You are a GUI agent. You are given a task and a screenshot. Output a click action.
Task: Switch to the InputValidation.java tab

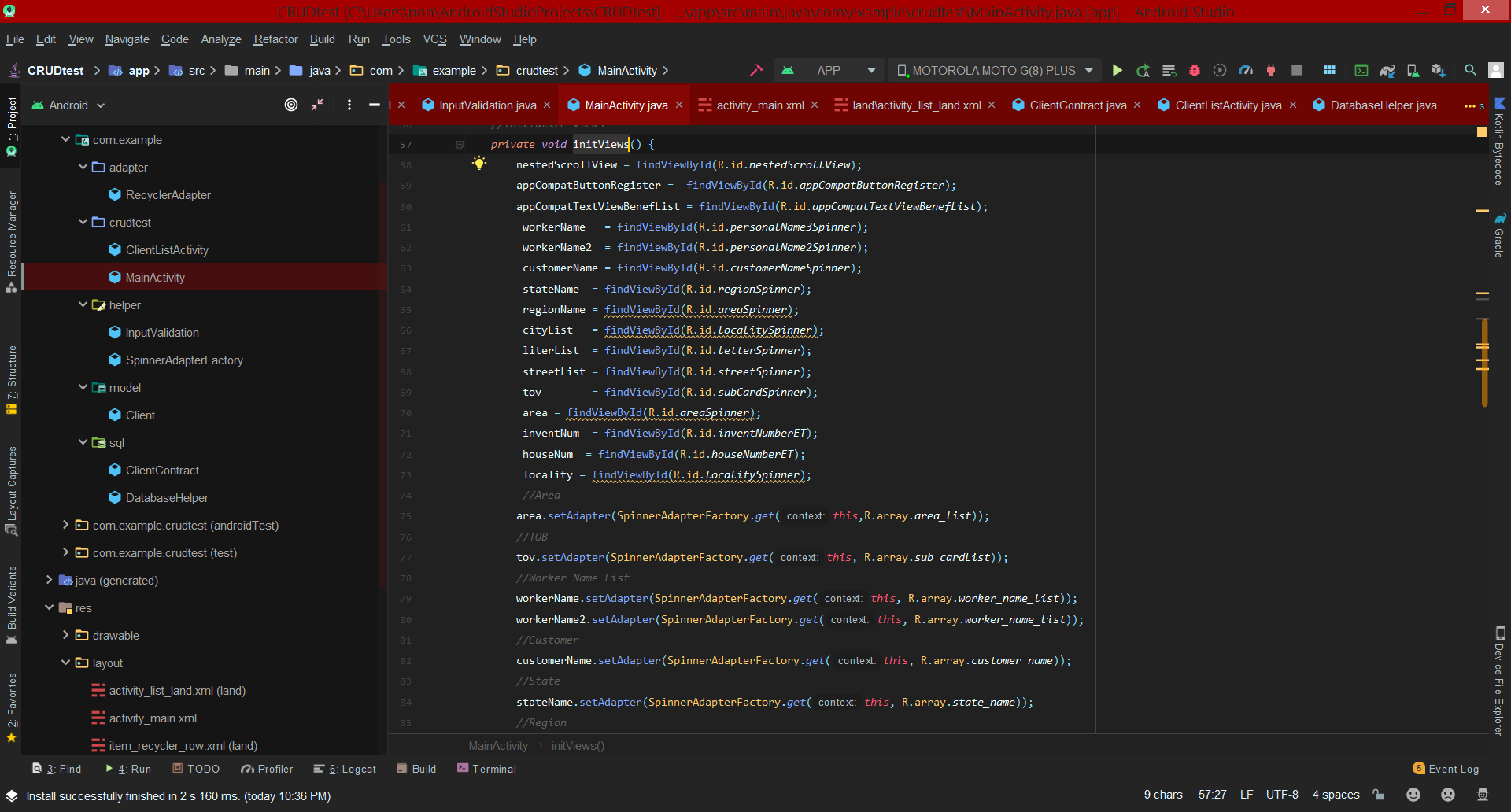487,105
